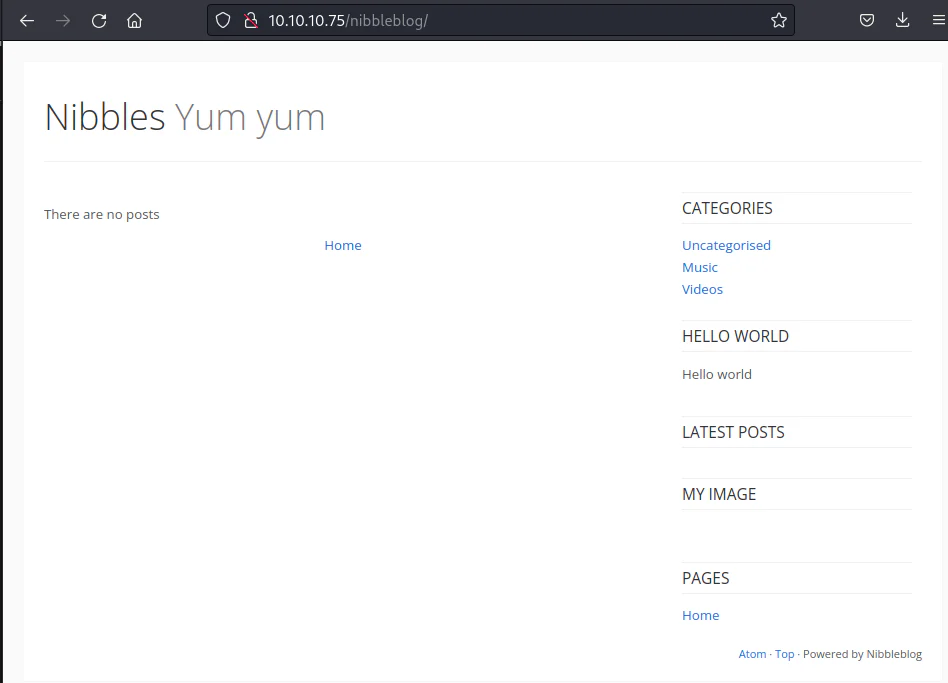Click the 'Hello world' widget text
Image resolution: width=948 pixels, height=683 pixels.
pos(716,374)
